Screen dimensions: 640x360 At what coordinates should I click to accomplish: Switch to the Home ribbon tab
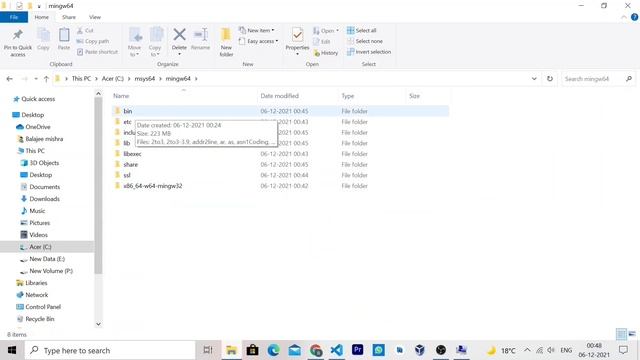[x=42, y=17]
